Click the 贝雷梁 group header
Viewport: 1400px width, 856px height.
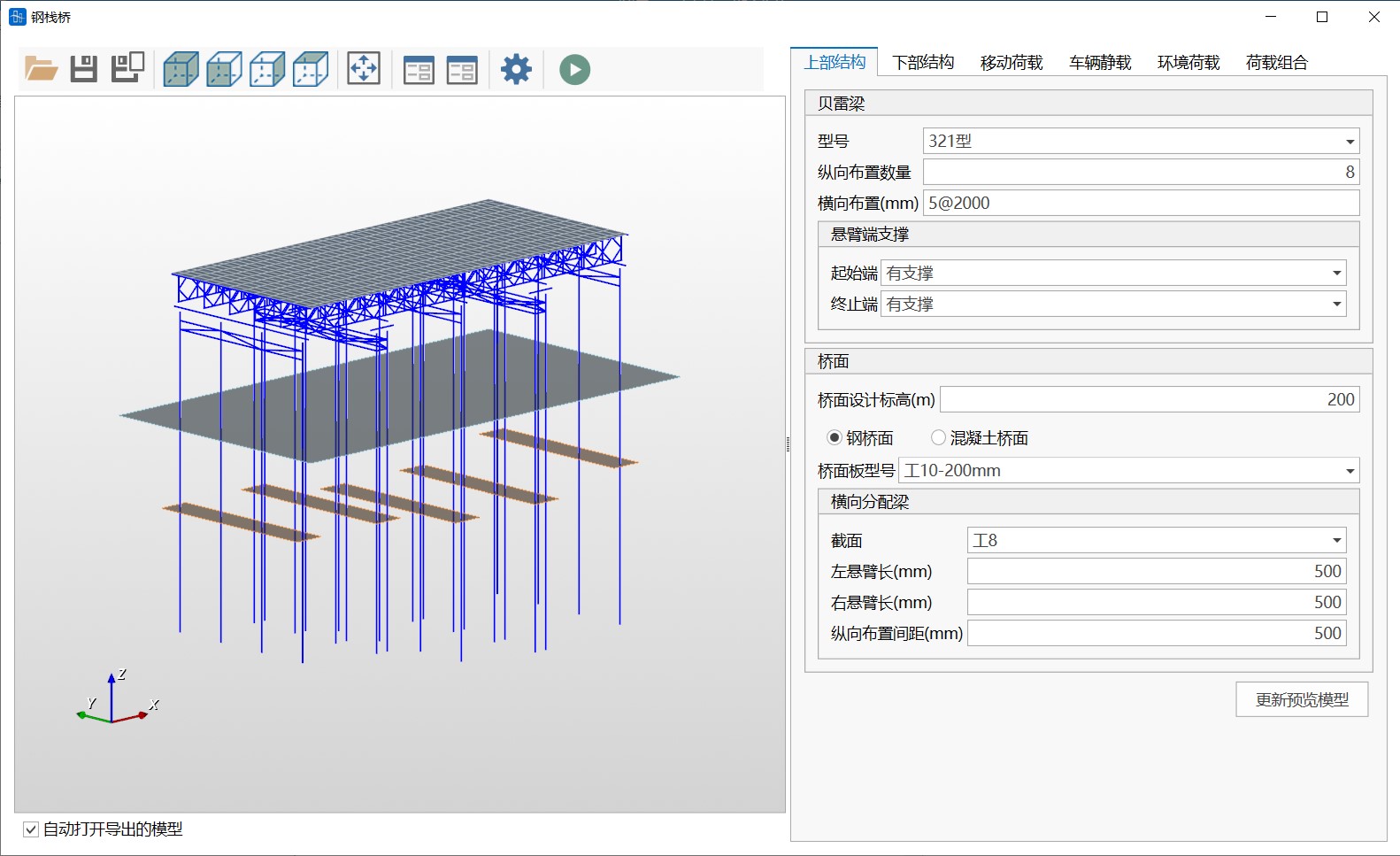1088,103
